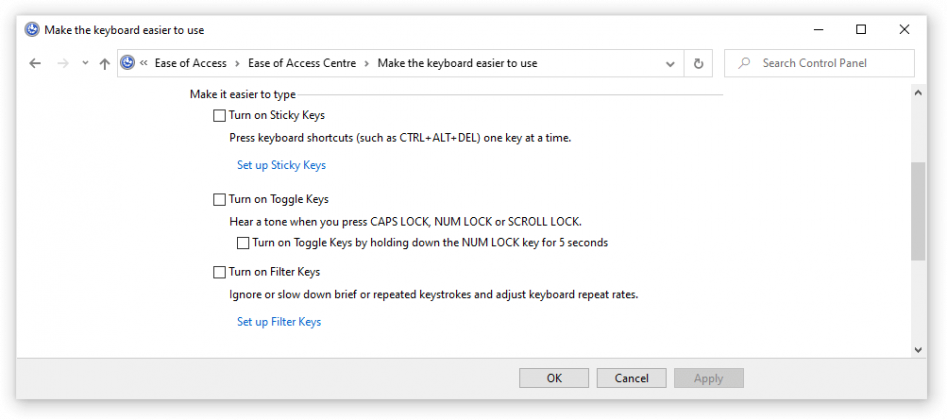Expand the breadcrumb overflow chevrons
This screenshot has height=420, width=947.
click(x=144, y=63)
